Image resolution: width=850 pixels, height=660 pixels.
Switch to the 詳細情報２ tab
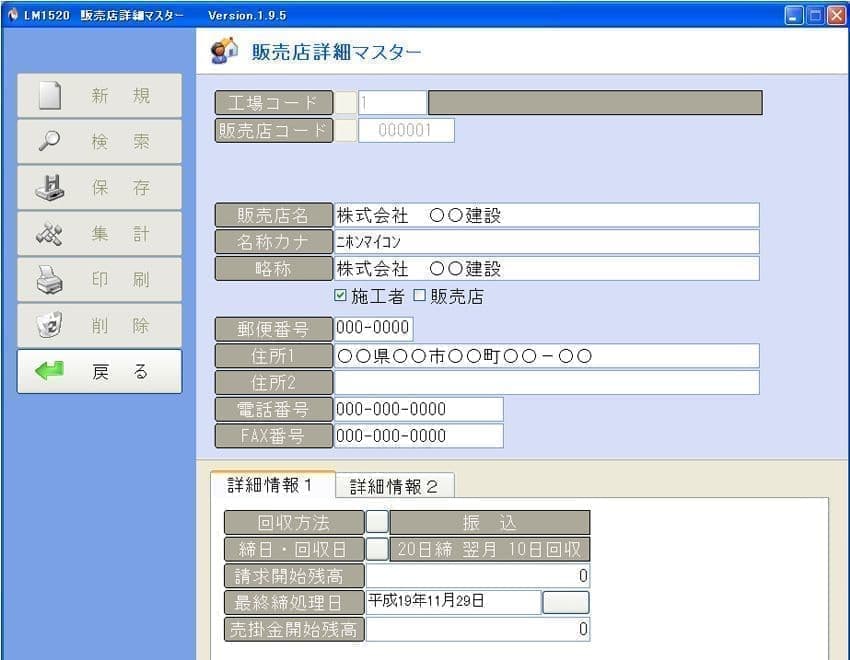click(x=394, y=486)
